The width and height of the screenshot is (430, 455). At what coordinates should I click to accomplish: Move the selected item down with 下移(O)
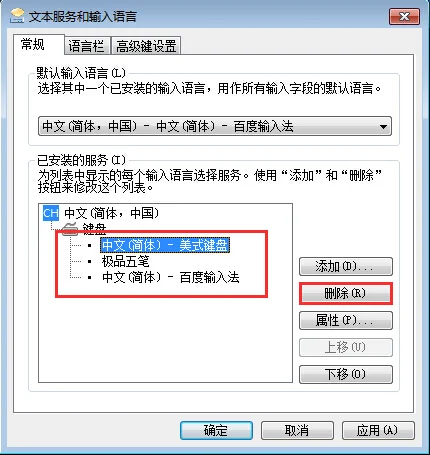(x=346, y=374)
